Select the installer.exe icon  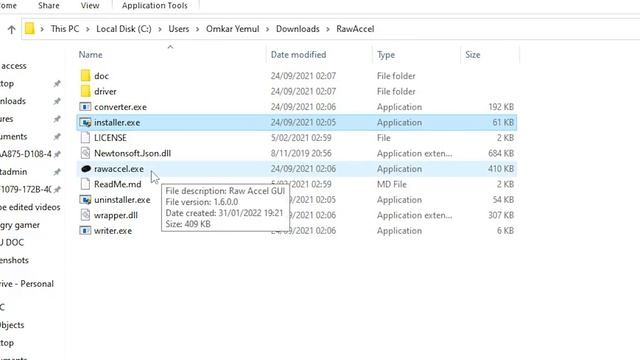pyautogui.click(x=85, y=122)
